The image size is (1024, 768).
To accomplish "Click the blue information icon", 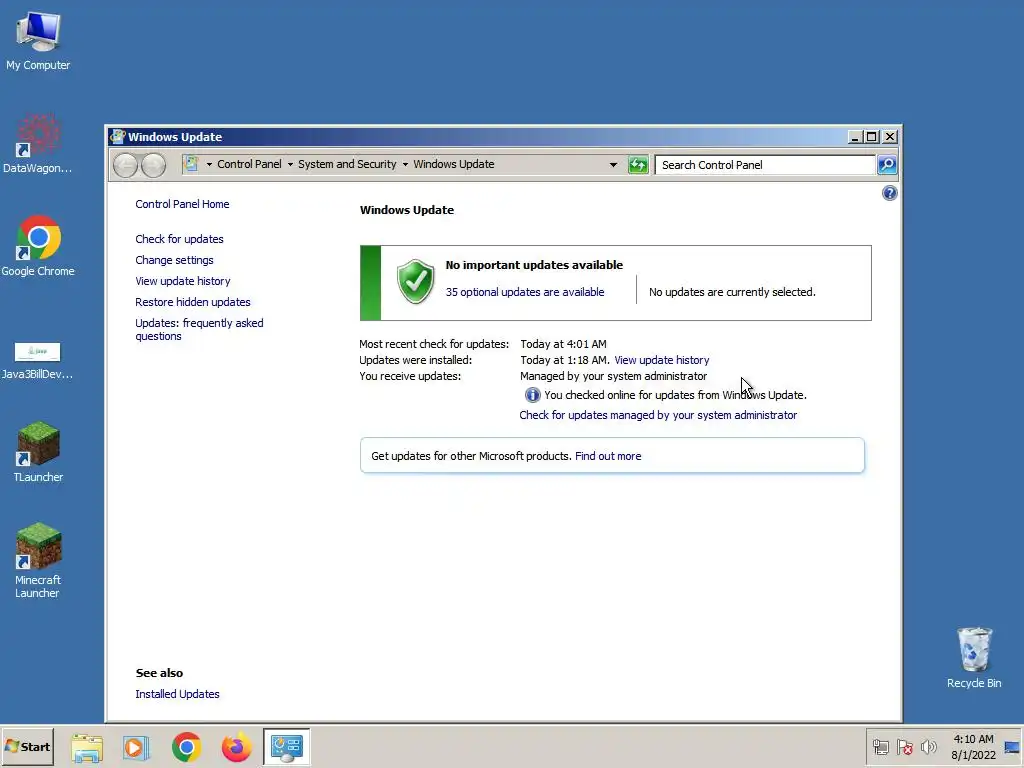I will click(532, 395).
